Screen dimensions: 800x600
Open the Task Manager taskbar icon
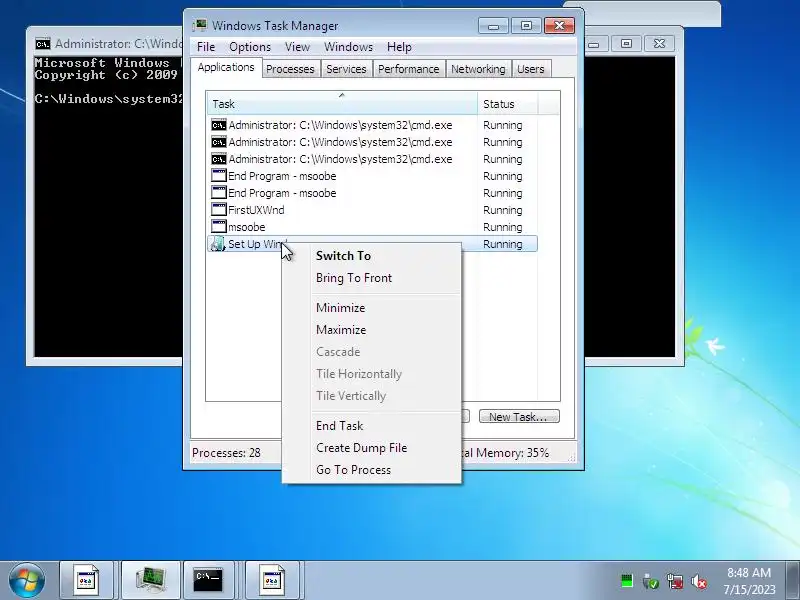151,580
